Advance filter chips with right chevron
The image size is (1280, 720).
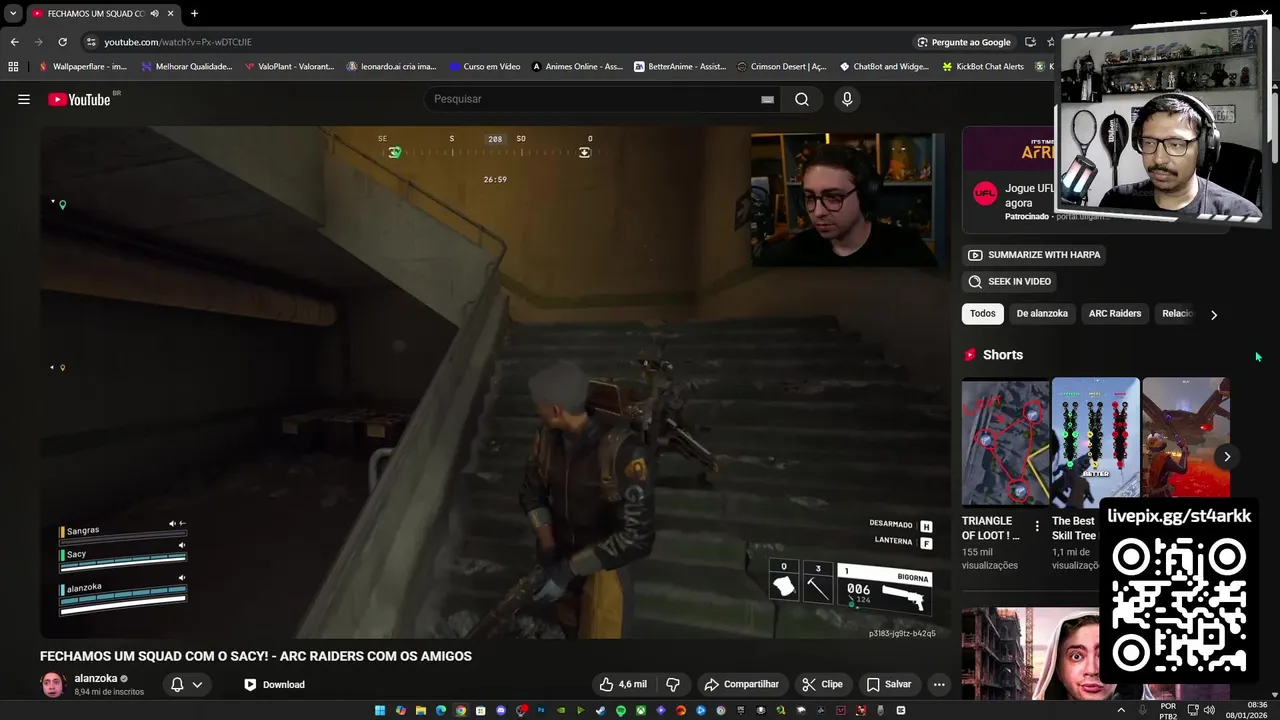pos(1214,315)
